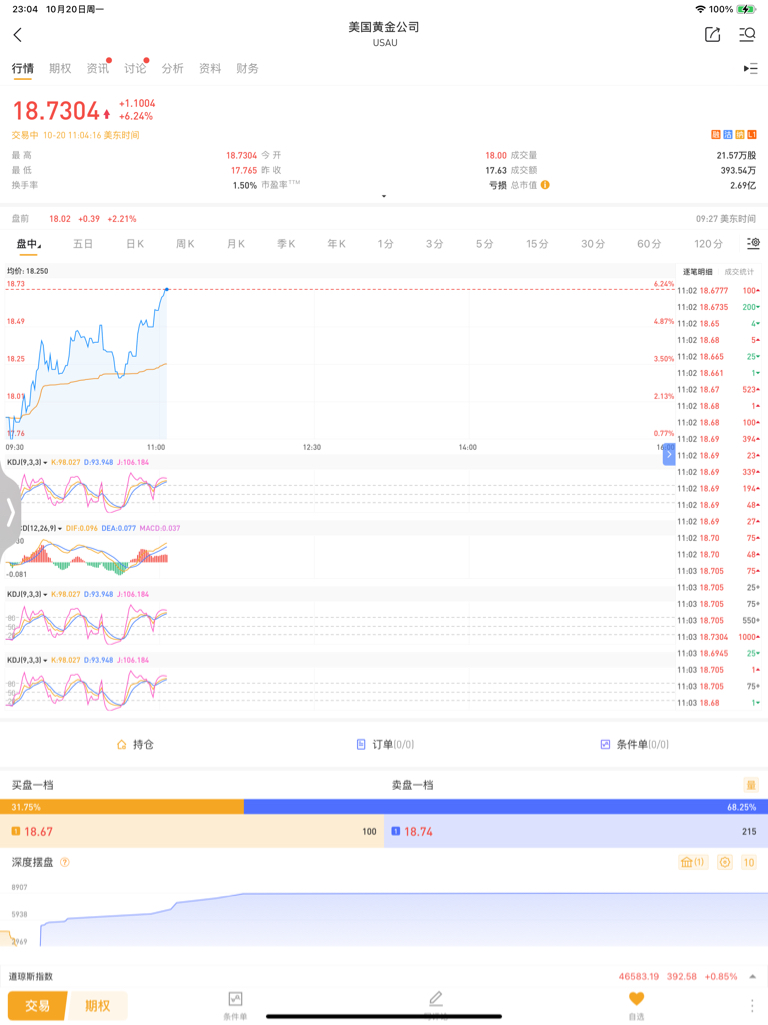Open depth chart target settings icon
768x1025 pixels.
pos(725,862)
